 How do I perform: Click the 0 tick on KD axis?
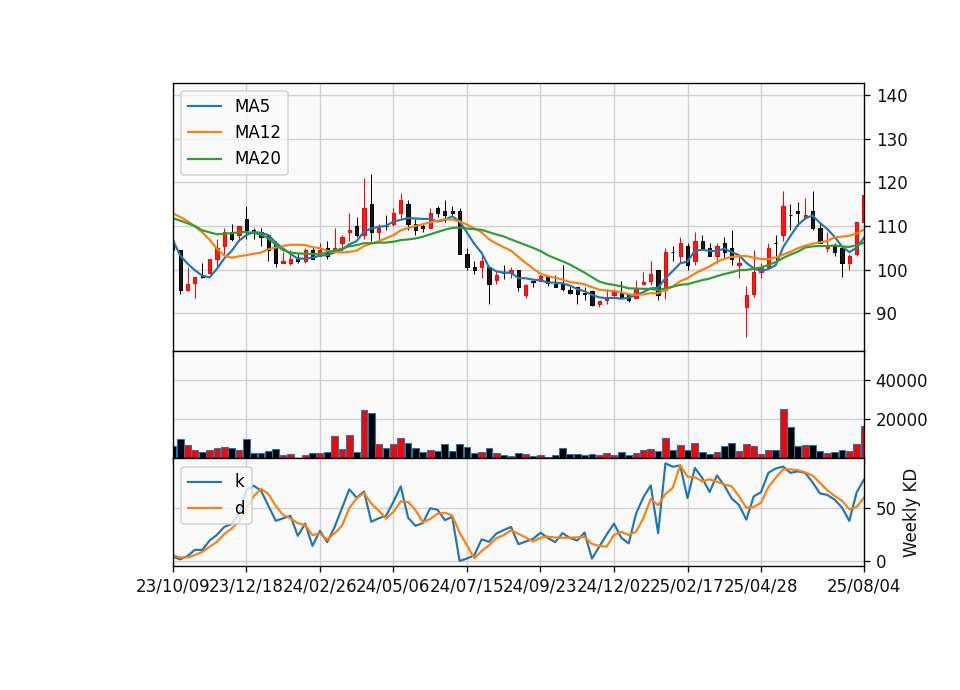[882, 561]
